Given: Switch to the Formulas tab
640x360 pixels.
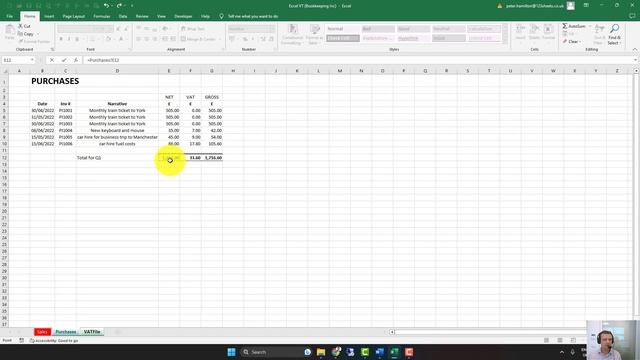Looking at the screenshot, I should 102,16.
